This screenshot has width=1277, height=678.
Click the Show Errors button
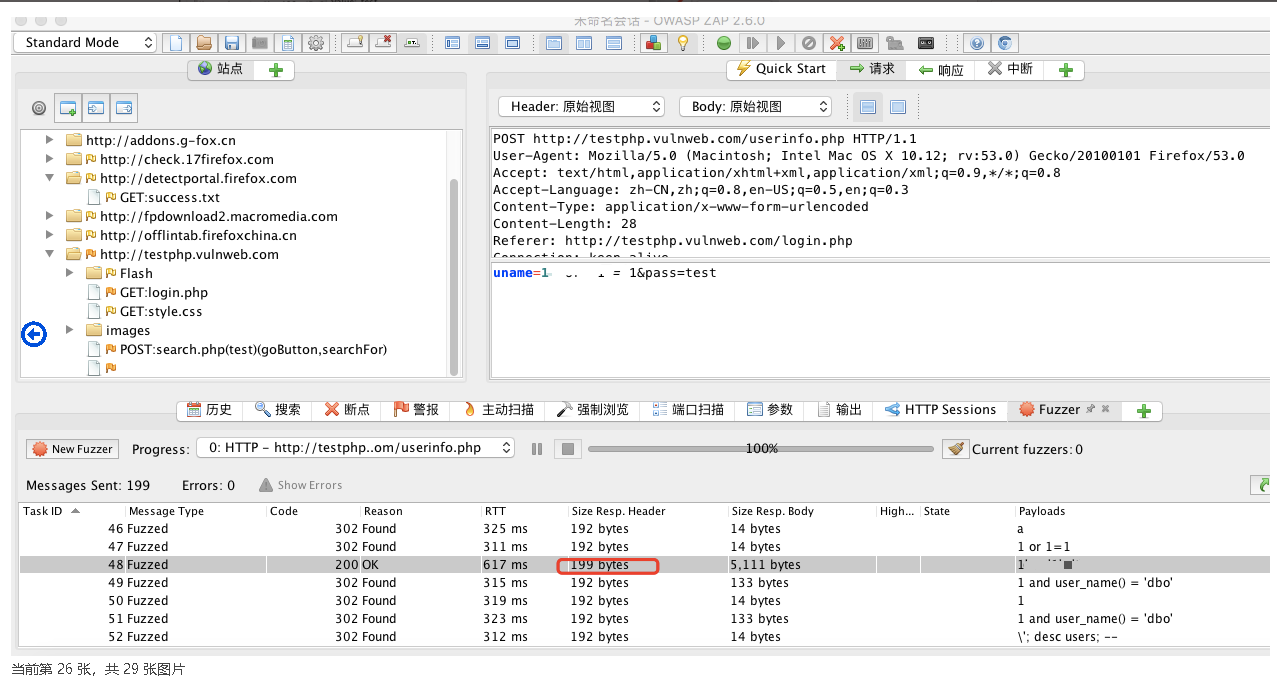point(300,485)
